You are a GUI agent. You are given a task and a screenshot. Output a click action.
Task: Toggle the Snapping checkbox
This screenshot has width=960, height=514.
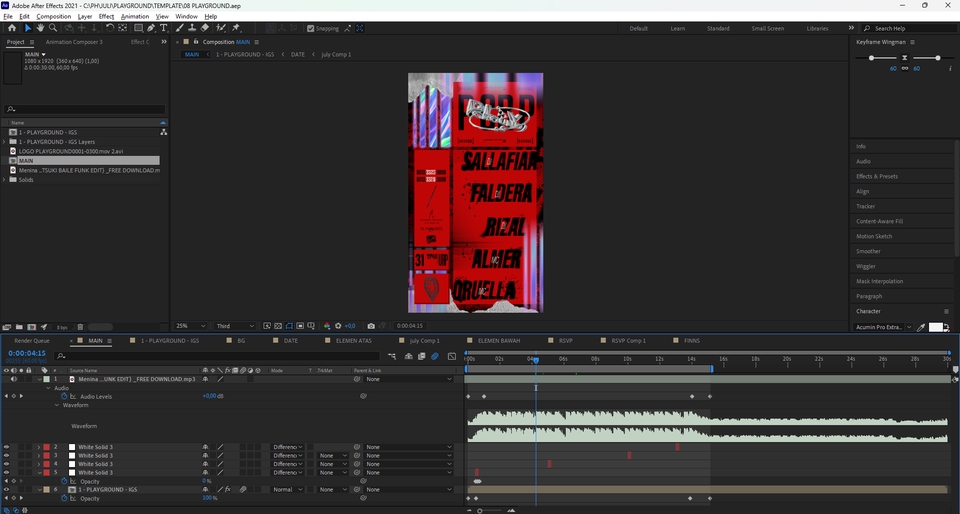click(310, 28)
